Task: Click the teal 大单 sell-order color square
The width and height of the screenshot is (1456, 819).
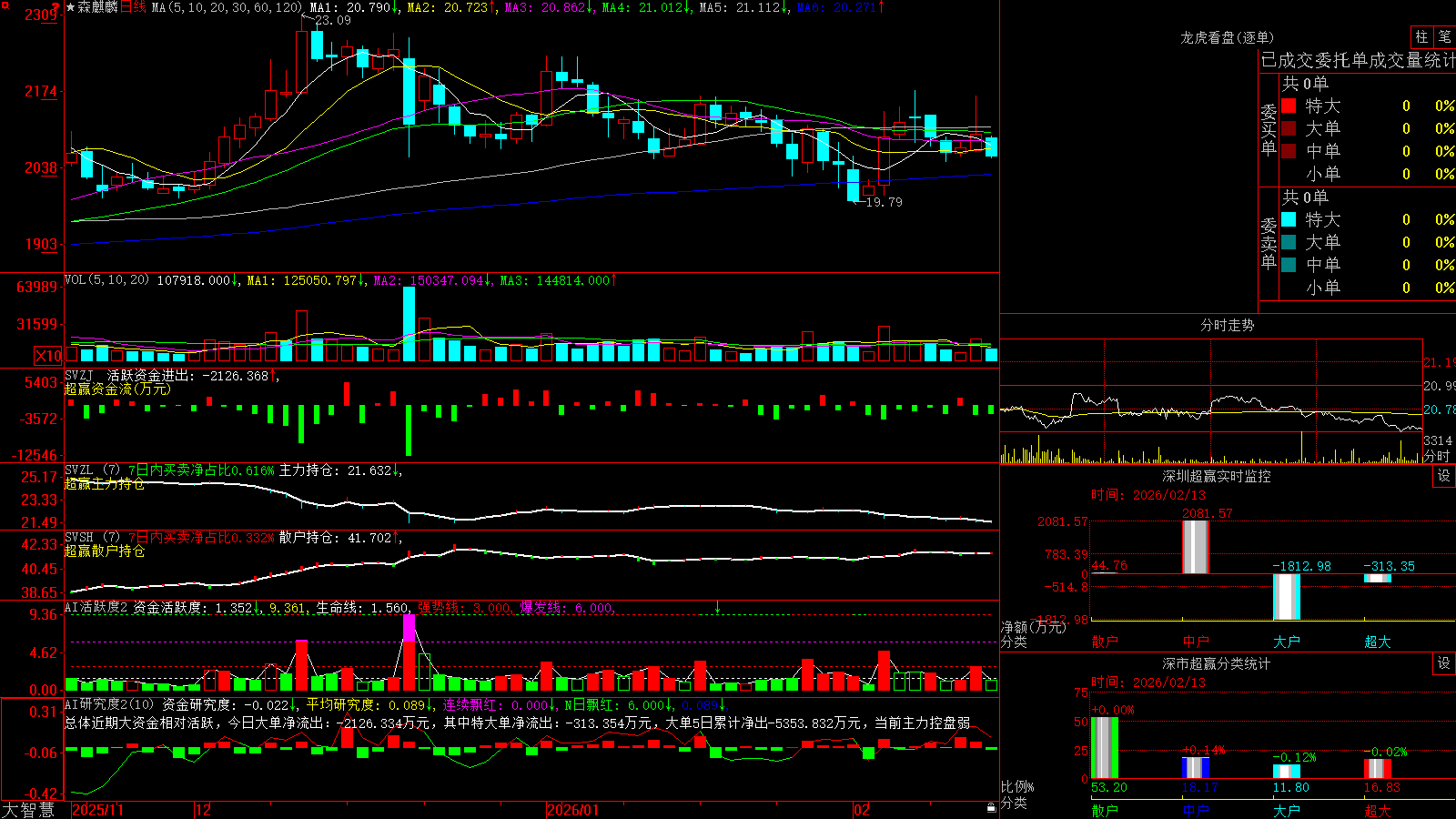Action: click(x=1289, y=242)
